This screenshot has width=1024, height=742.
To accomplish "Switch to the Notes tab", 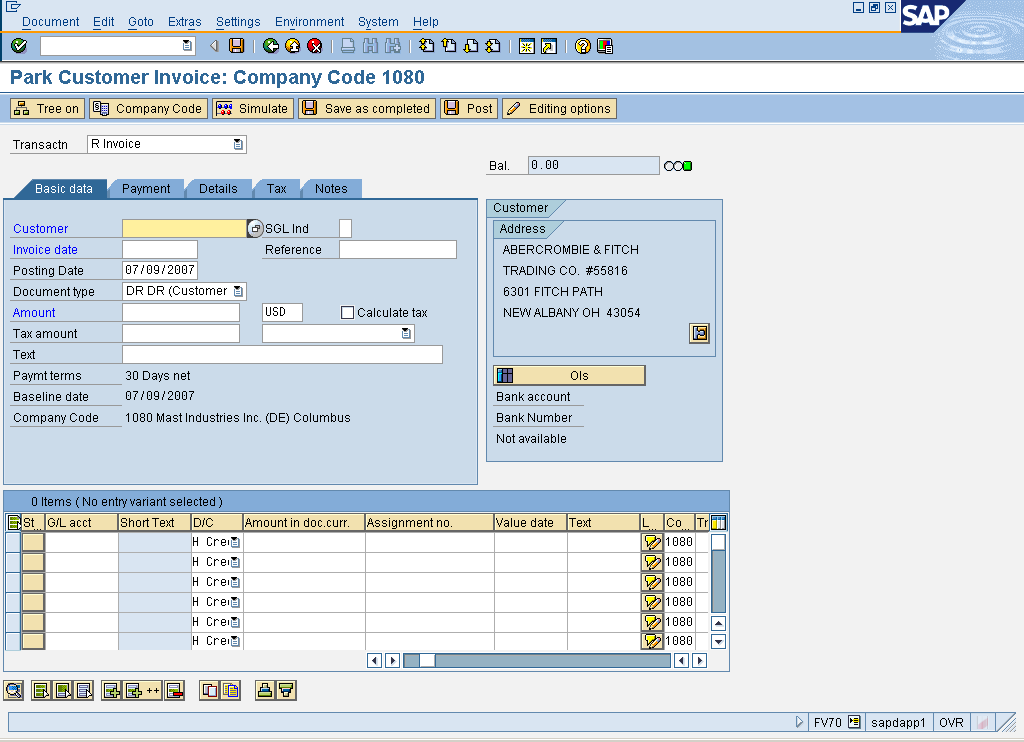I will click(331, 189).
